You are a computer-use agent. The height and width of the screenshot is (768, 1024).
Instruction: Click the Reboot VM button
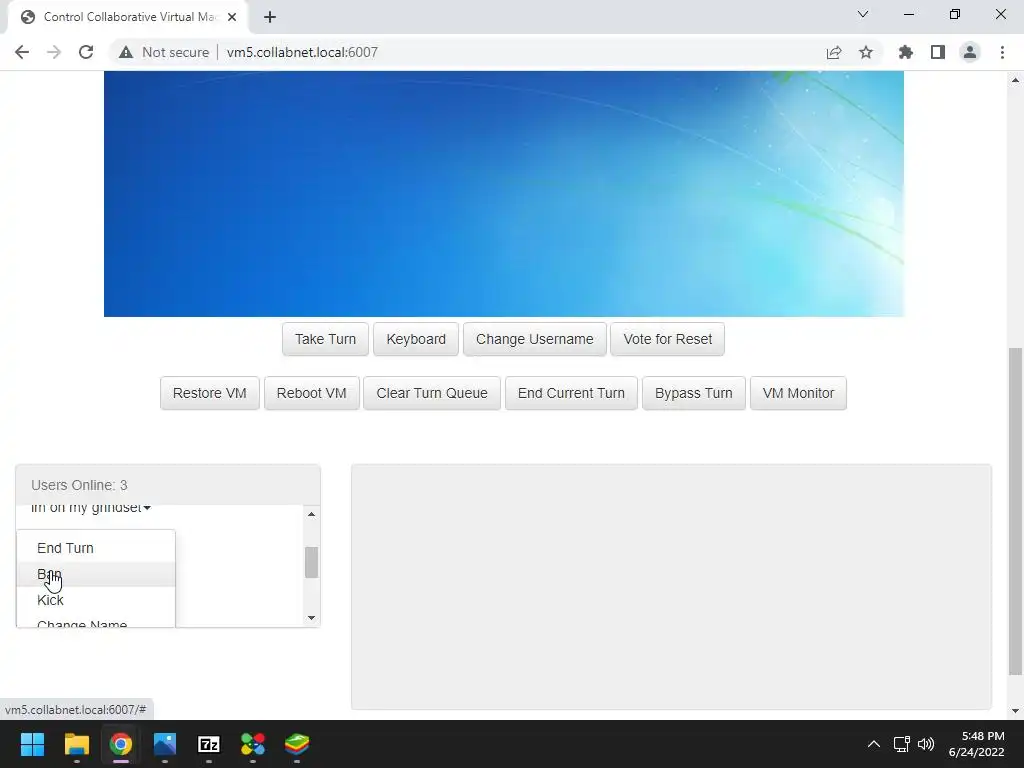coord(312,393)
